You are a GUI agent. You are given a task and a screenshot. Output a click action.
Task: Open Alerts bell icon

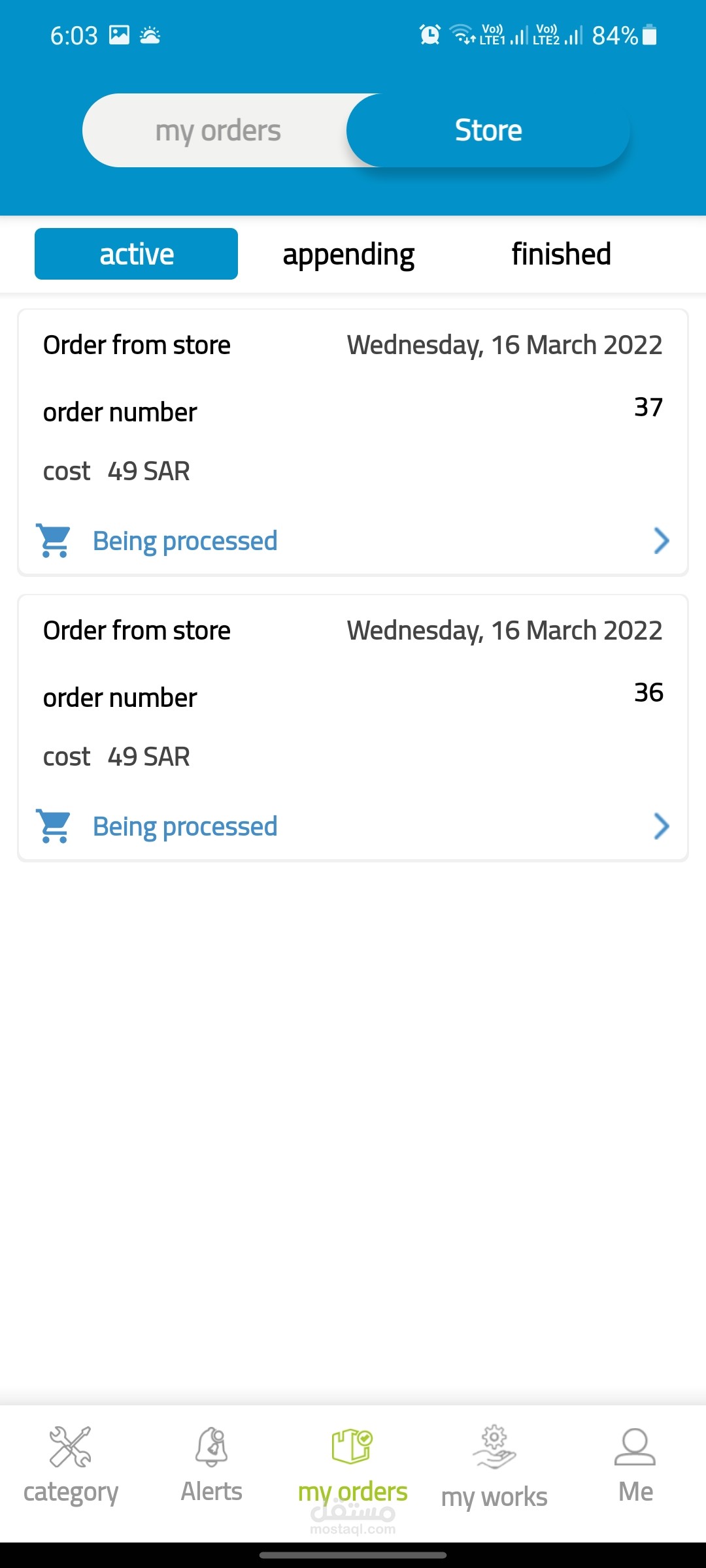(x=211, y=1446)
